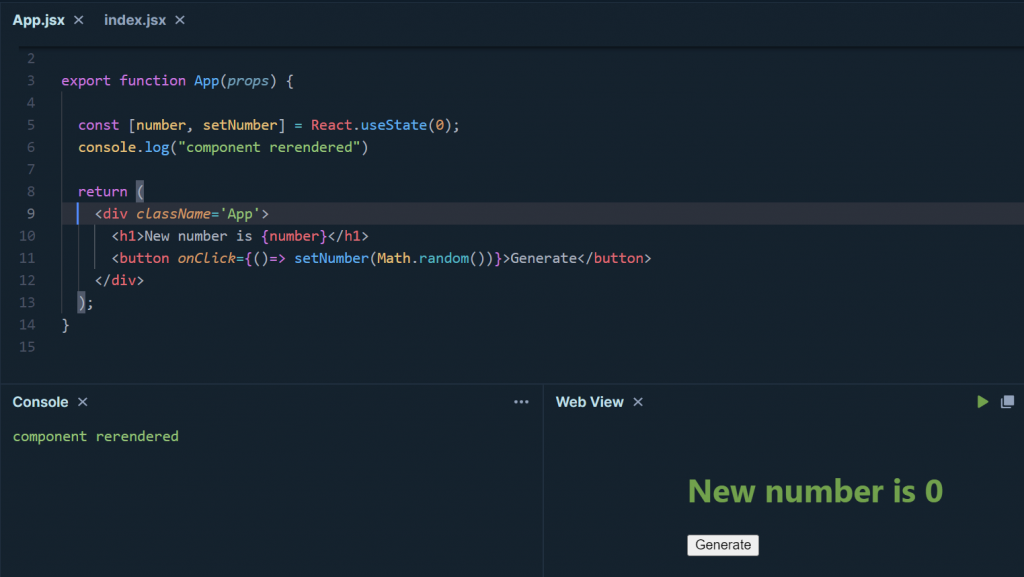This screenshot has width=1024, height=577.
Task: Click the 'New number is 0' heading
Action: pos(815,491)
